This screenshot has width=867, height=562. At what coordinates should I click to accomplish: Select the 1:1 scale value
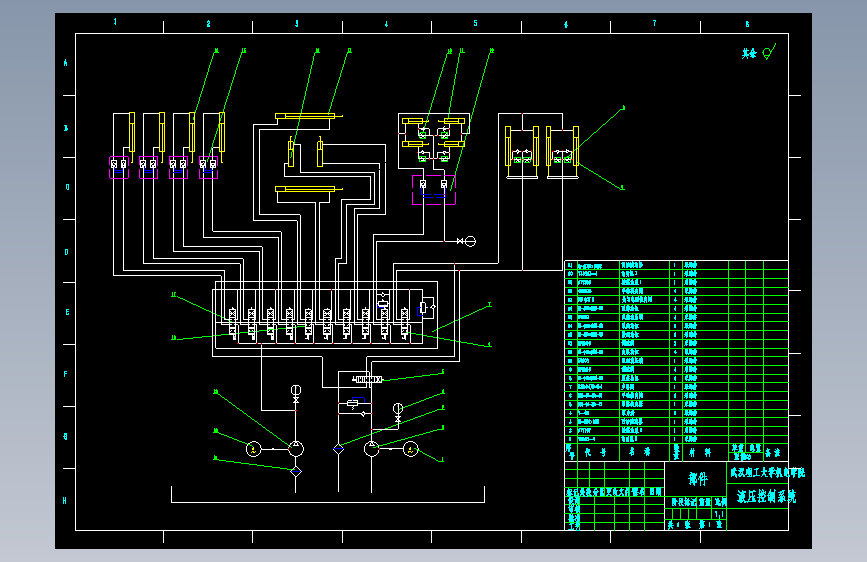pyautogui.click(x=719, y=514)
